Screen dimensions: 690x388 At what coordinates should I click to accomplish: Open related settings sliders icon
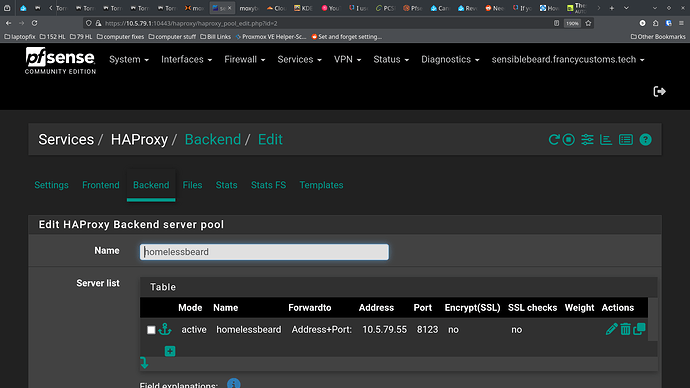(587, 139)
